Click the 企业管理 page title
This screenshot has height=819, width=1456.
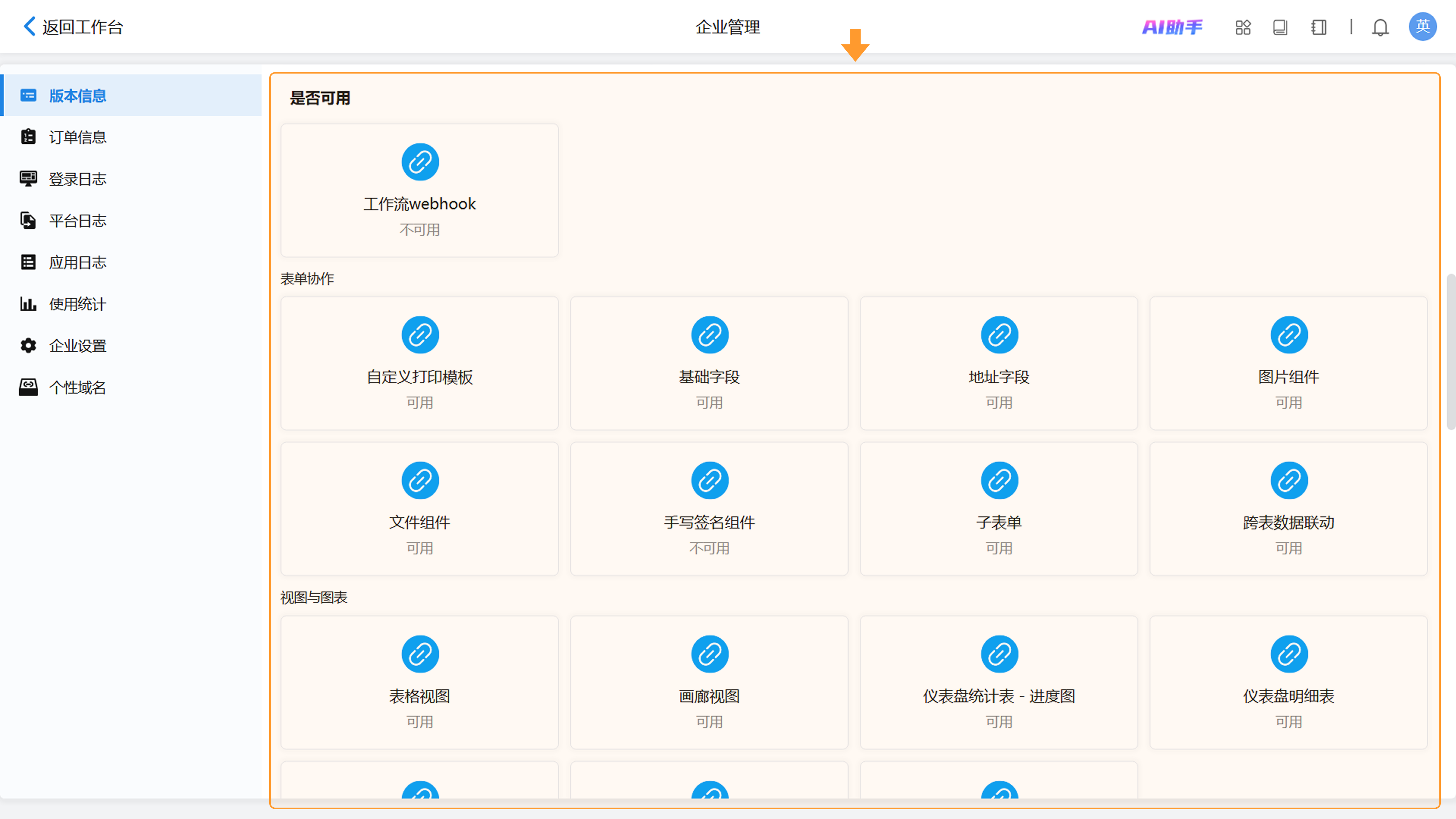728,27
